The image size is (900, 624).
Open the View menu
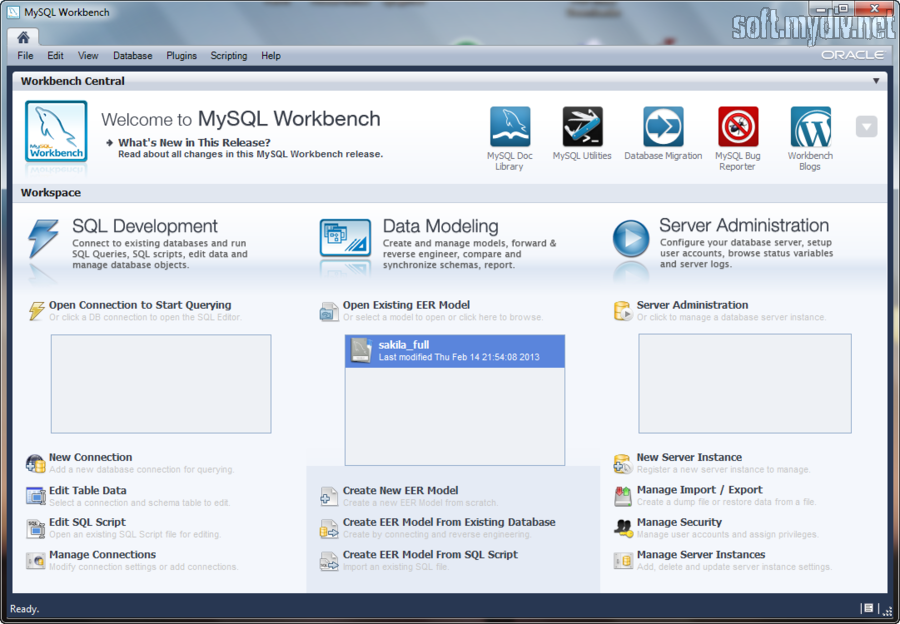[x=88, y=56]
